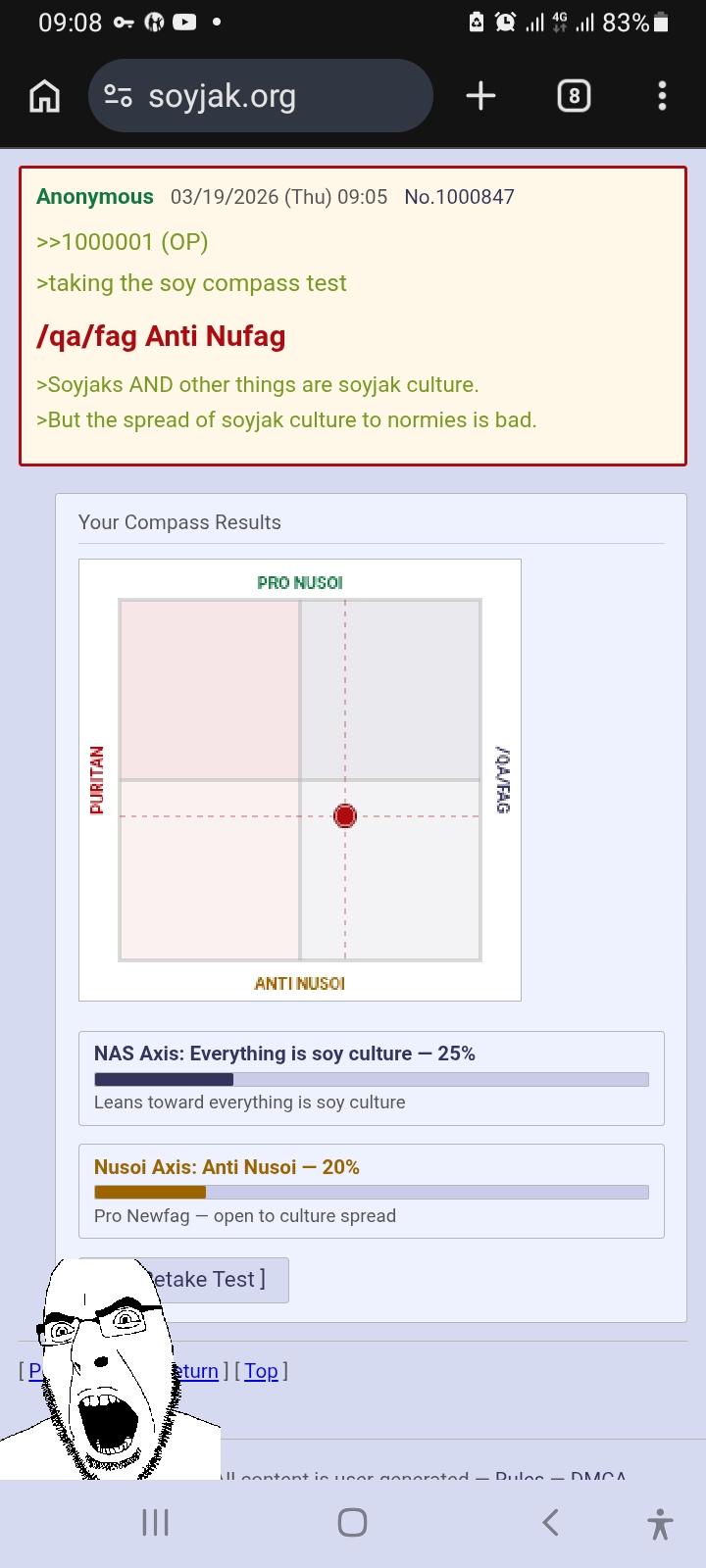Image resolution: width=706 pixels, height=1568 pixels.
Task: Tap the accessibility shortcut icon
Action: (660, 1524)
